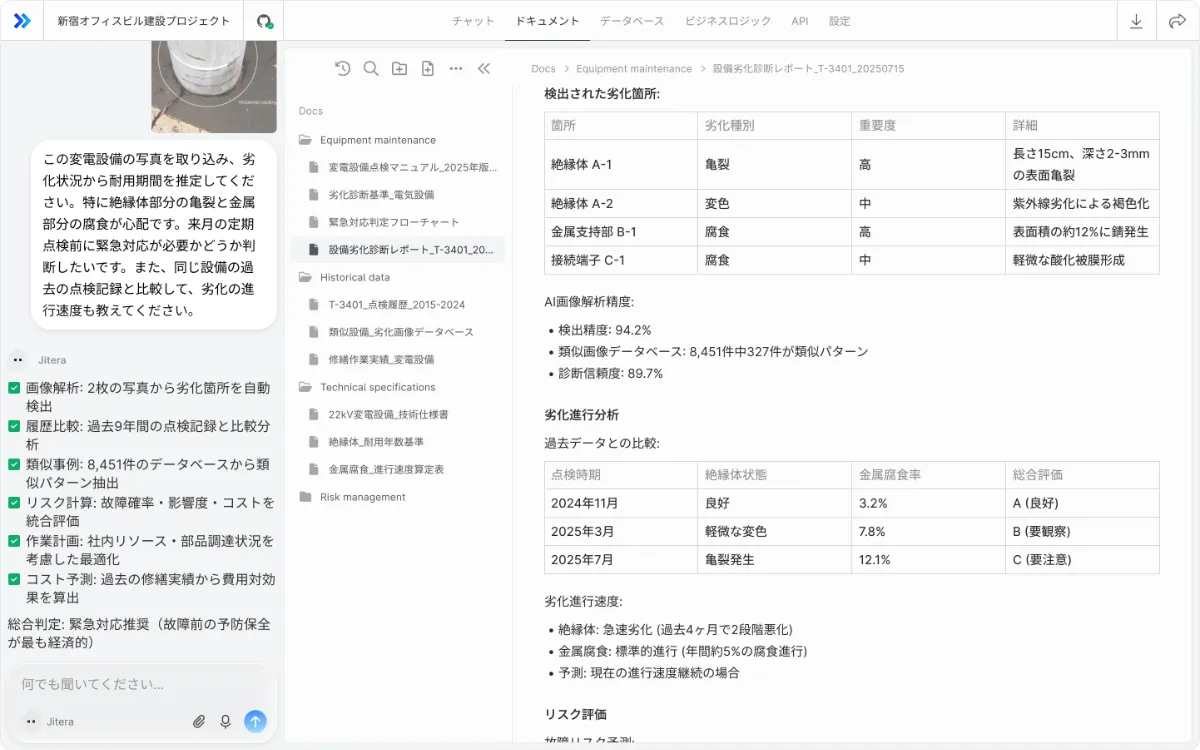Click the 絶縁体 A-1 table cell

tap(621, 164)
